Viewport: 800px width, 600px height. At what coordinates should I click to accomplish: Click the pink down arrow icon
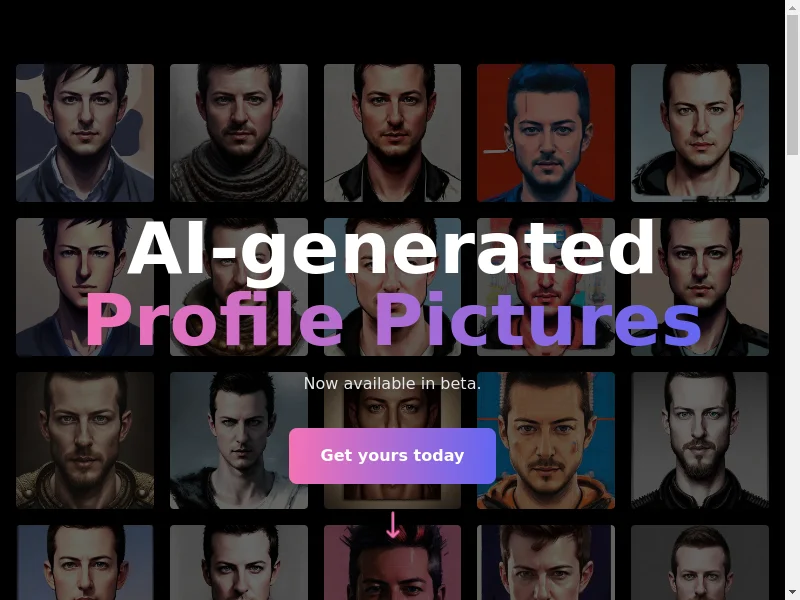pos(393,525)
